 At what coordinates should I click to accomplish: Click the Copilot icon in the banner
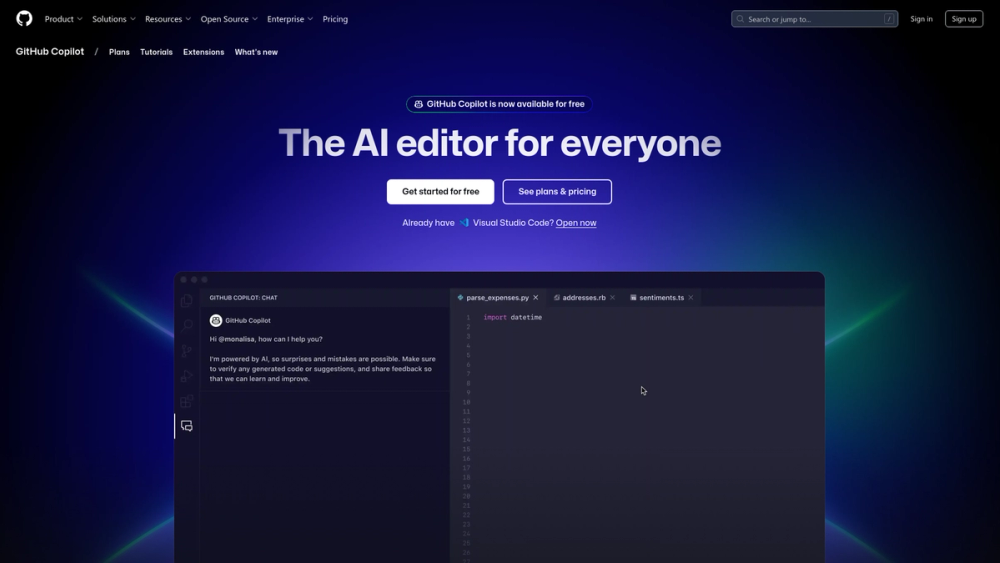pos(418,104)
